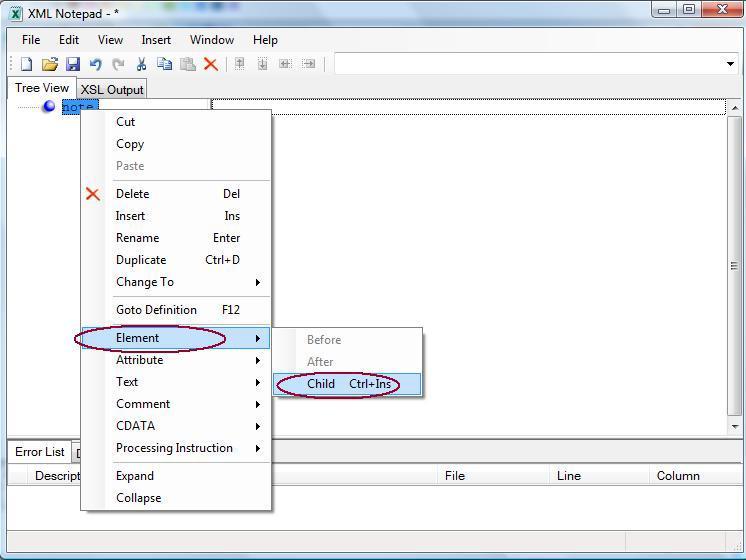Choose Duplicate in the context menu
Screen dimensions: 746x560
coord(176,260)
